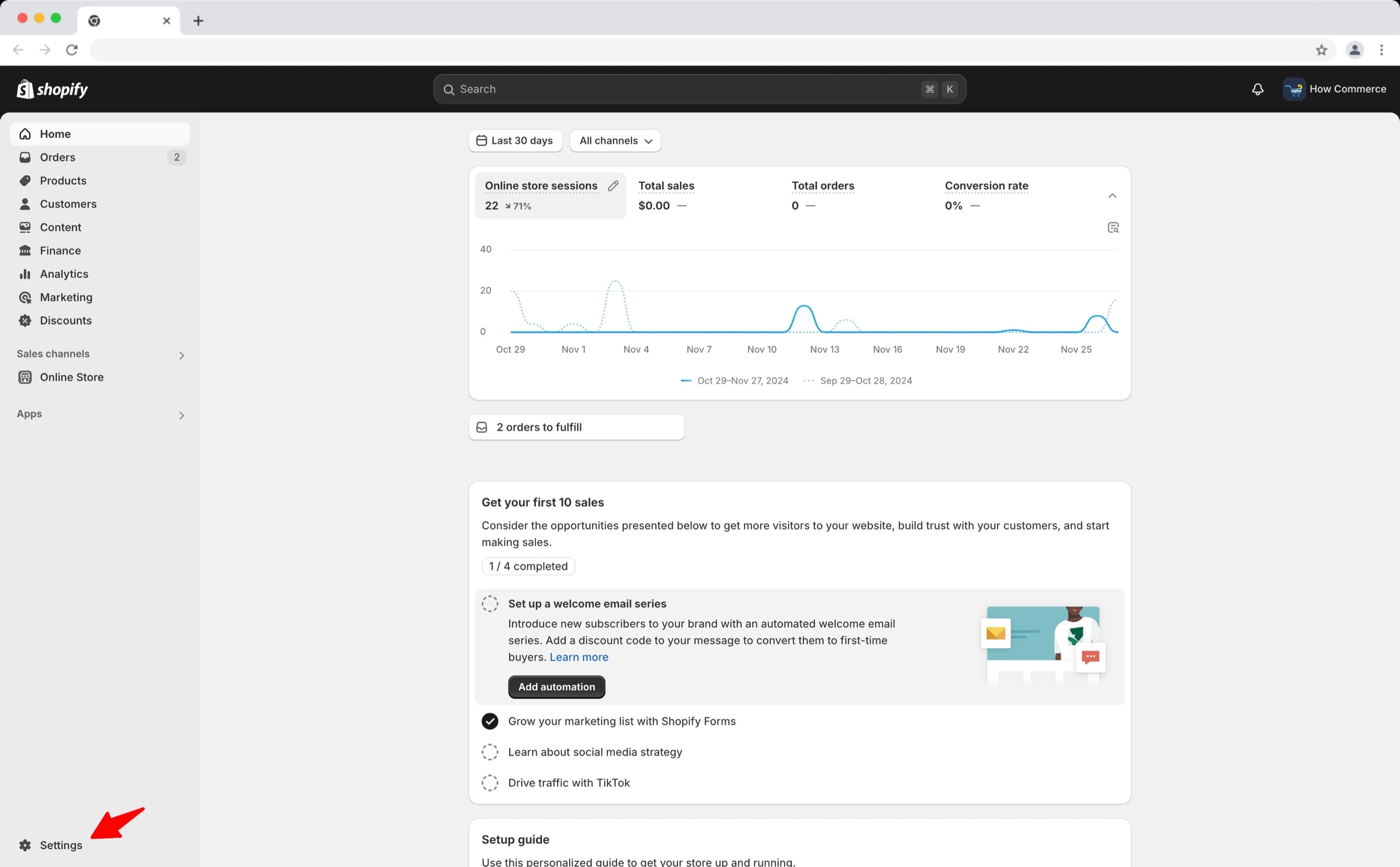Select the Total orders metric tab
The height and width of the screenshot is (867, 1400).
tap(857, 196)
